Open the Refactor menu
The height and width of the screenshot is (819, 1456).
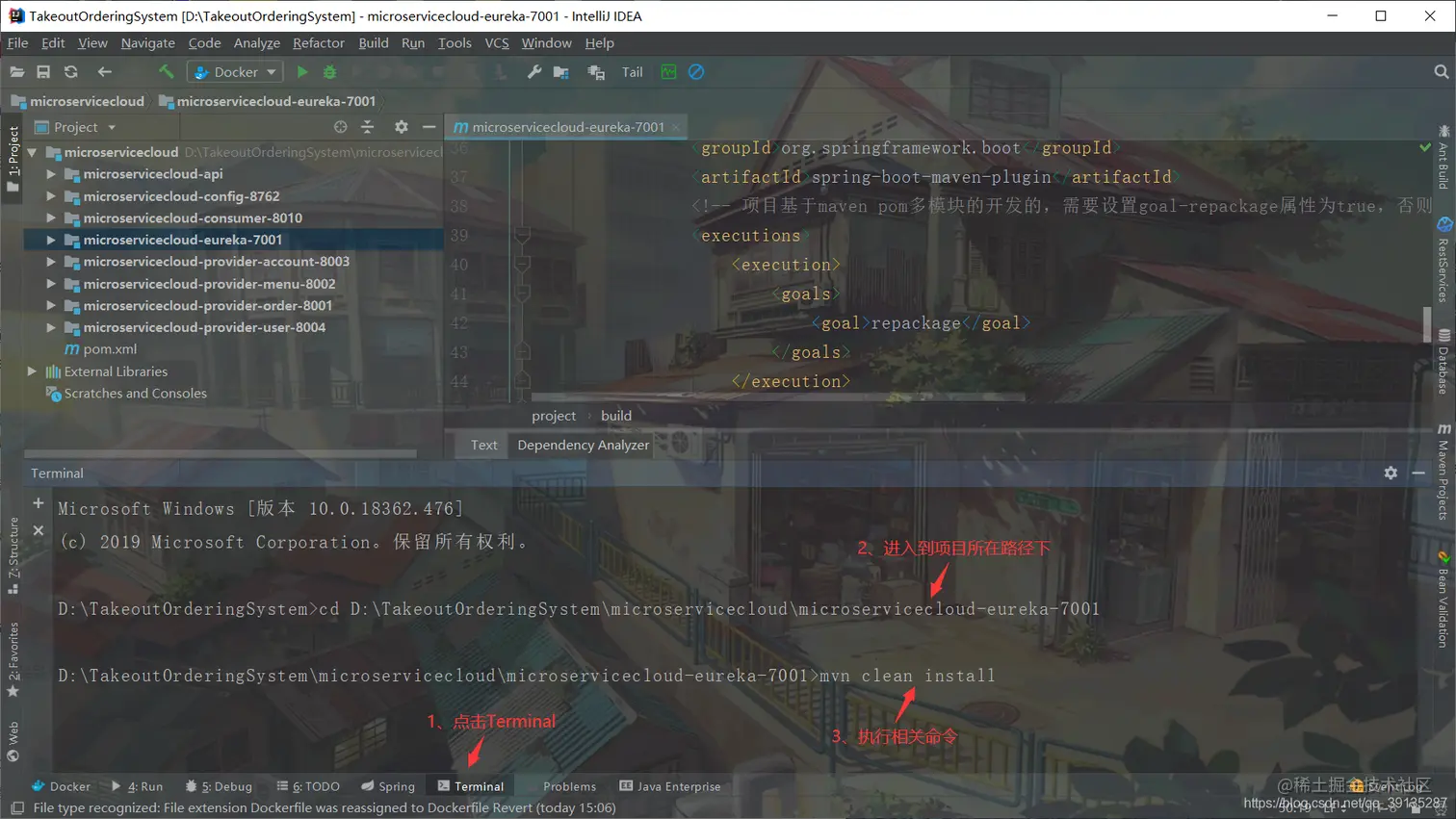pos(319,43)
